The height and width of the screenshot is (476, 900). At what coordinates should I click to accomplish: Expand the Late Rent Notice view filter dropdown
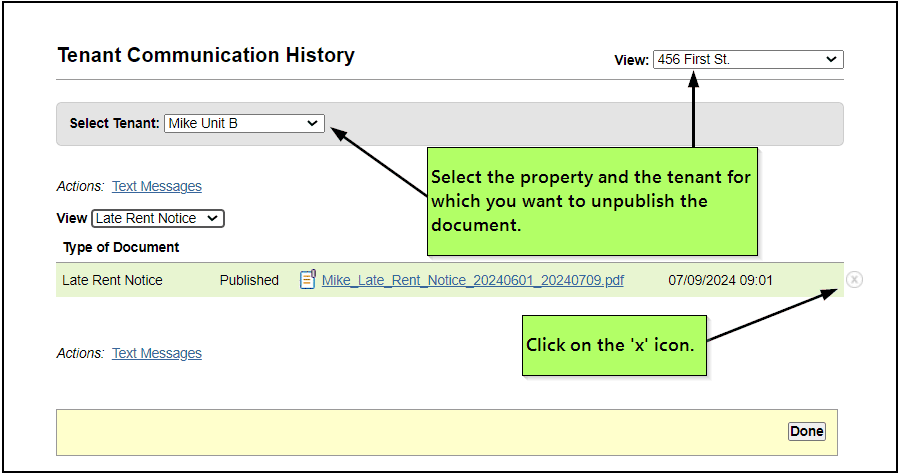158,218
